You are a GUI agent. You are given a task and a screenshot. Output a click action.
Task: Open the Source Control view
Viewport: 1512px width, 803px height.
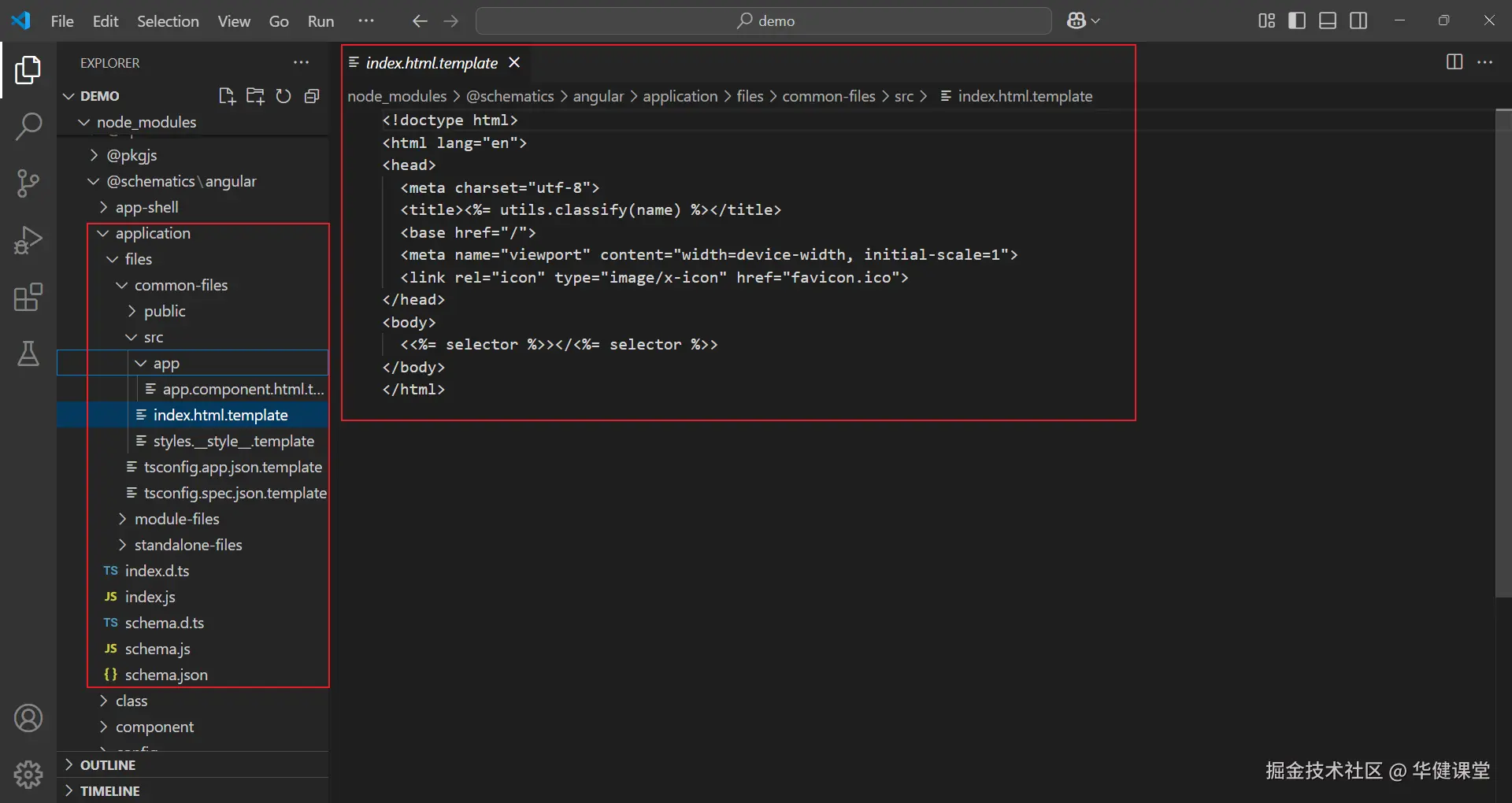tap(28, 183)
